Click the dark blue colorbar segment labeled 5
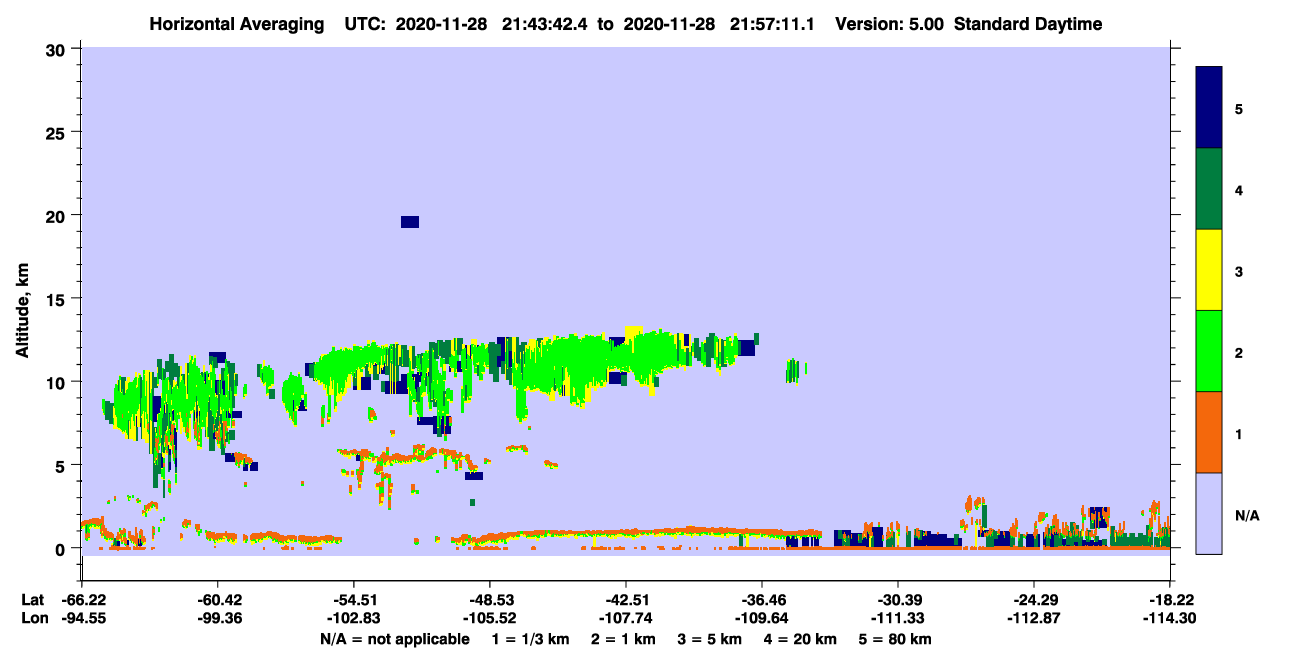The width and height of the screenshot is (1300, 667). [1209, 108]
